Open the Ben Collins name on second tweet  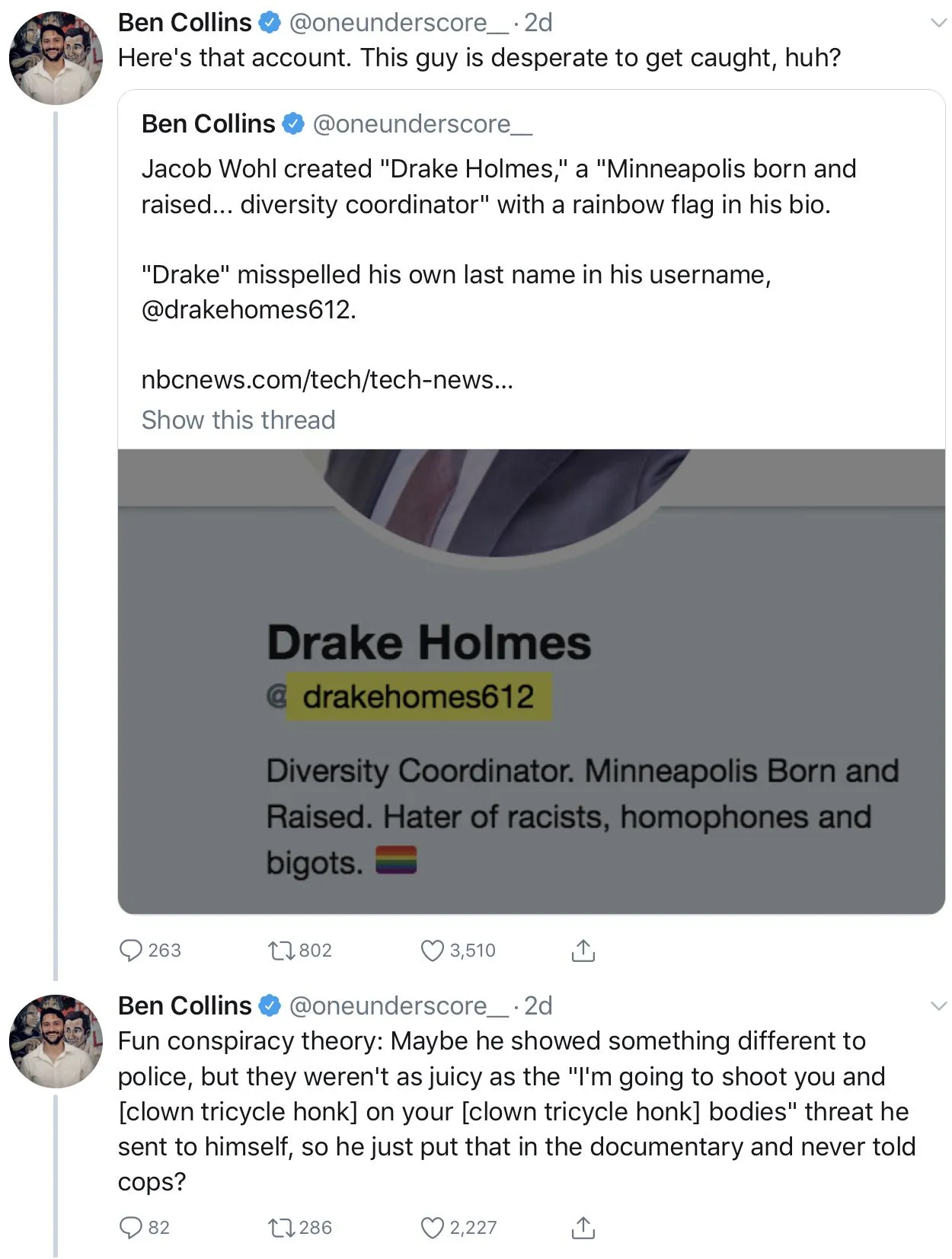tap(184, 1005)
